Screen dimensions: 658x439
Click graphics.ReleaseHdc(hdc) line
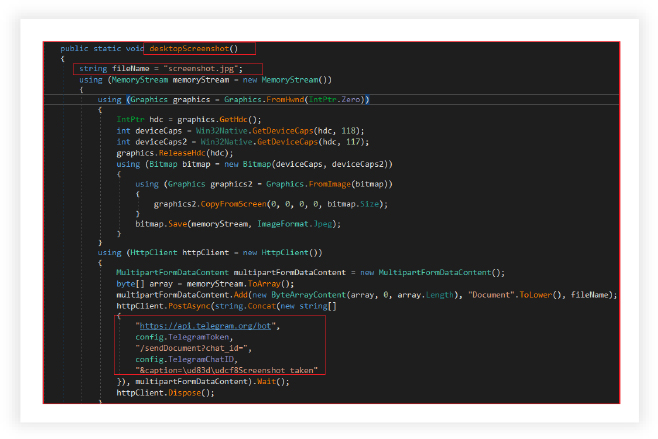pos(175,153)
